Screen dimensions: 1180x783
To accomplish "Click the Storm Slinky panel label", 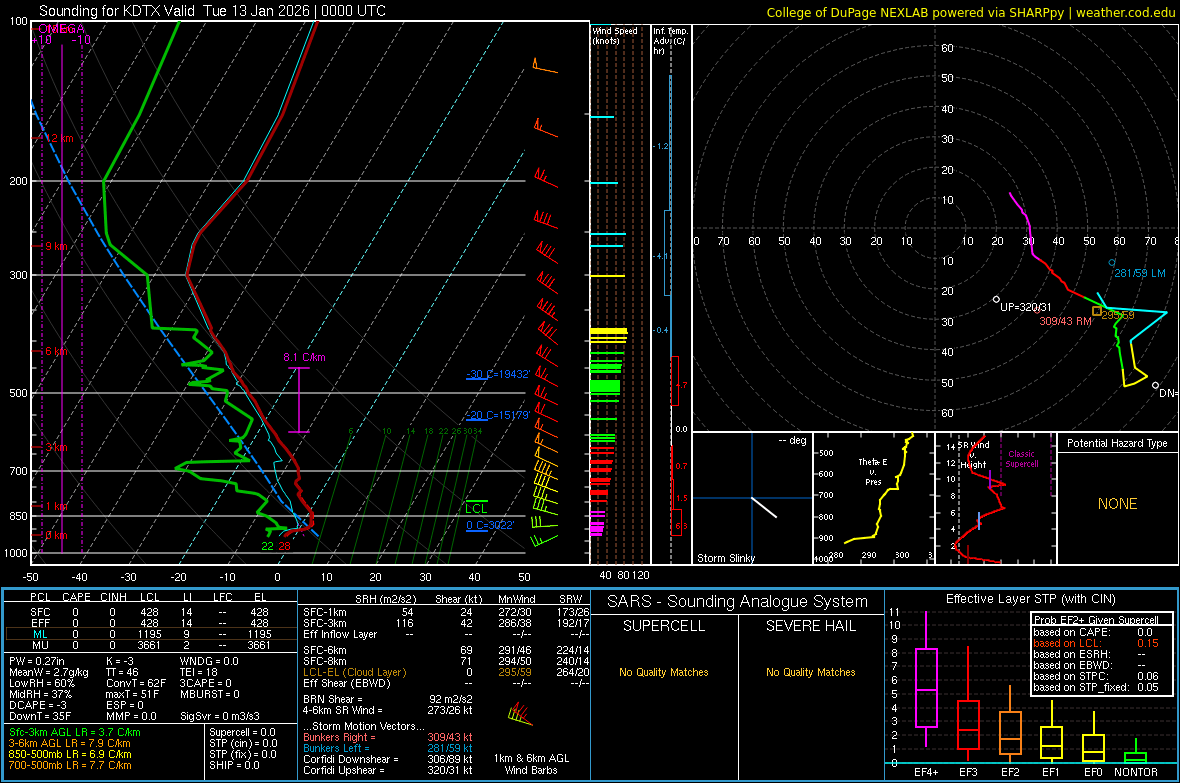I will pos(725,558).
